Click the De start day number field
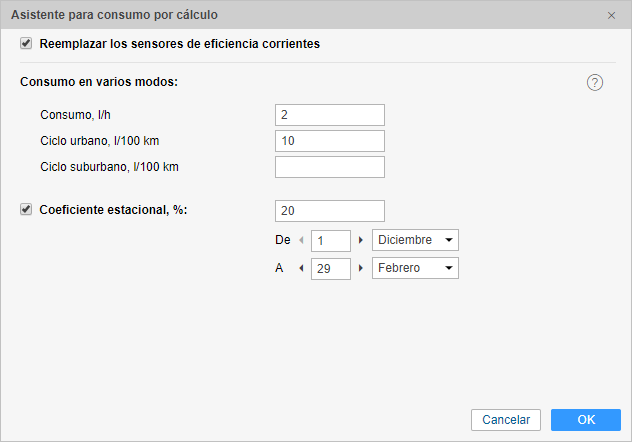This screenshot has width=632, height=442. tap(331, 241)
